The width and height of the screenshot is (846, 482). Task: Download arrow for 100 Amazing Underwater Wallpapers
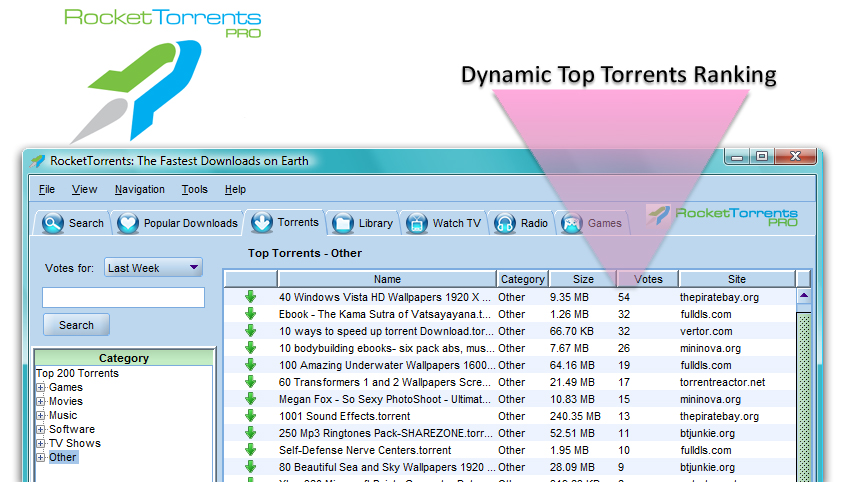point(250,365)
